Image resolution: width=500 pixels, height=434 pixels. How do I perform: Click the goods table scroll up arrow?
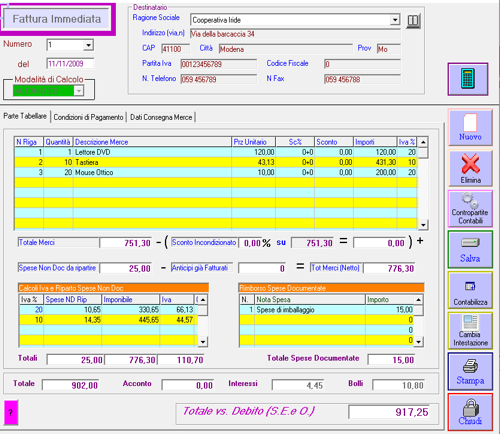423,142
